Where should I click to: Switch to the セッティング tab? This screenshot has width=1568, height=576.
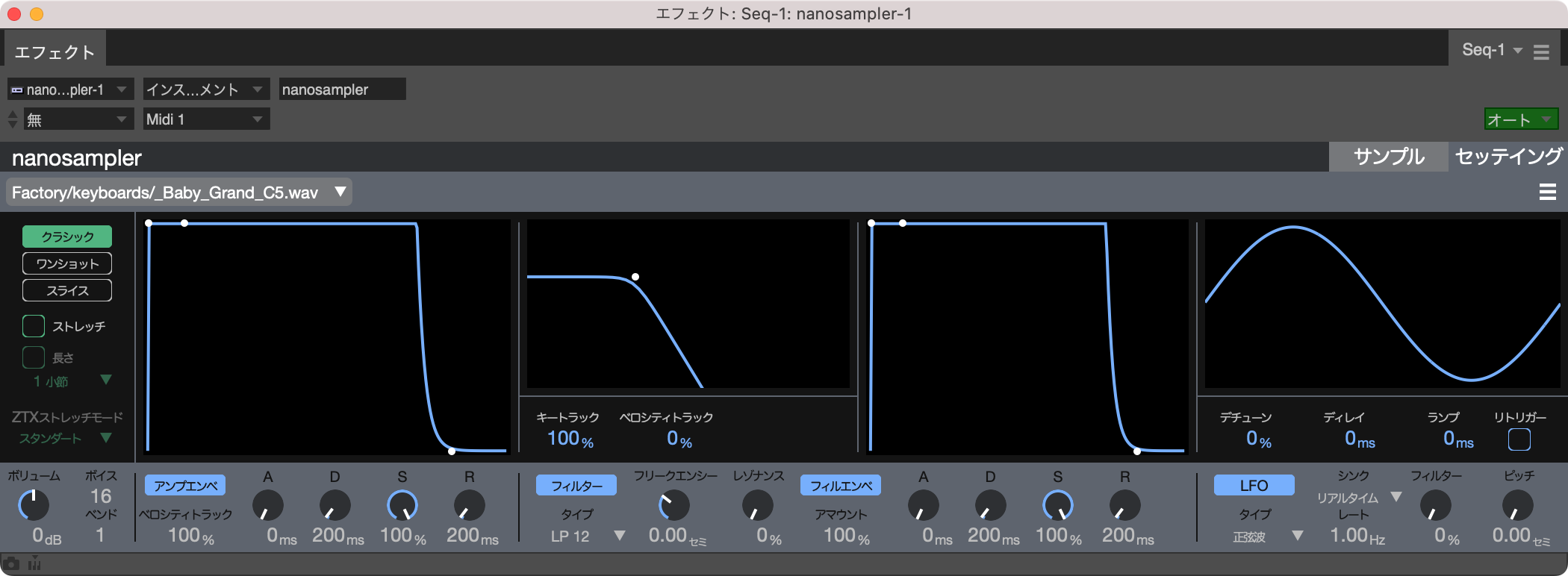1508,157
